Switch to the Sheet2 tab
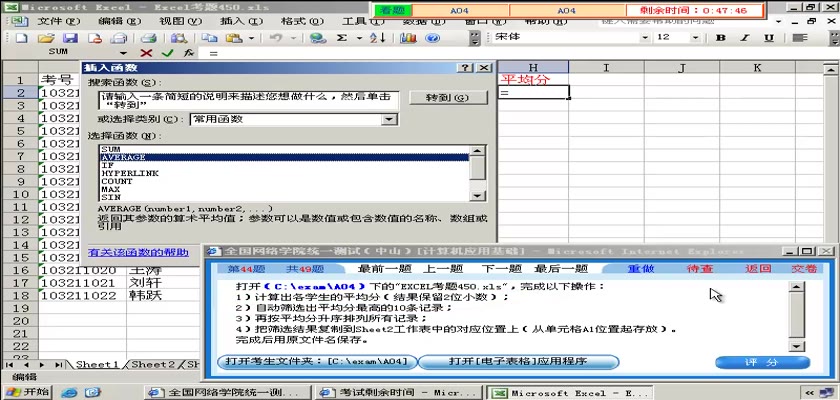The width and height of the screenshot is (840, 400). [153, 364]
